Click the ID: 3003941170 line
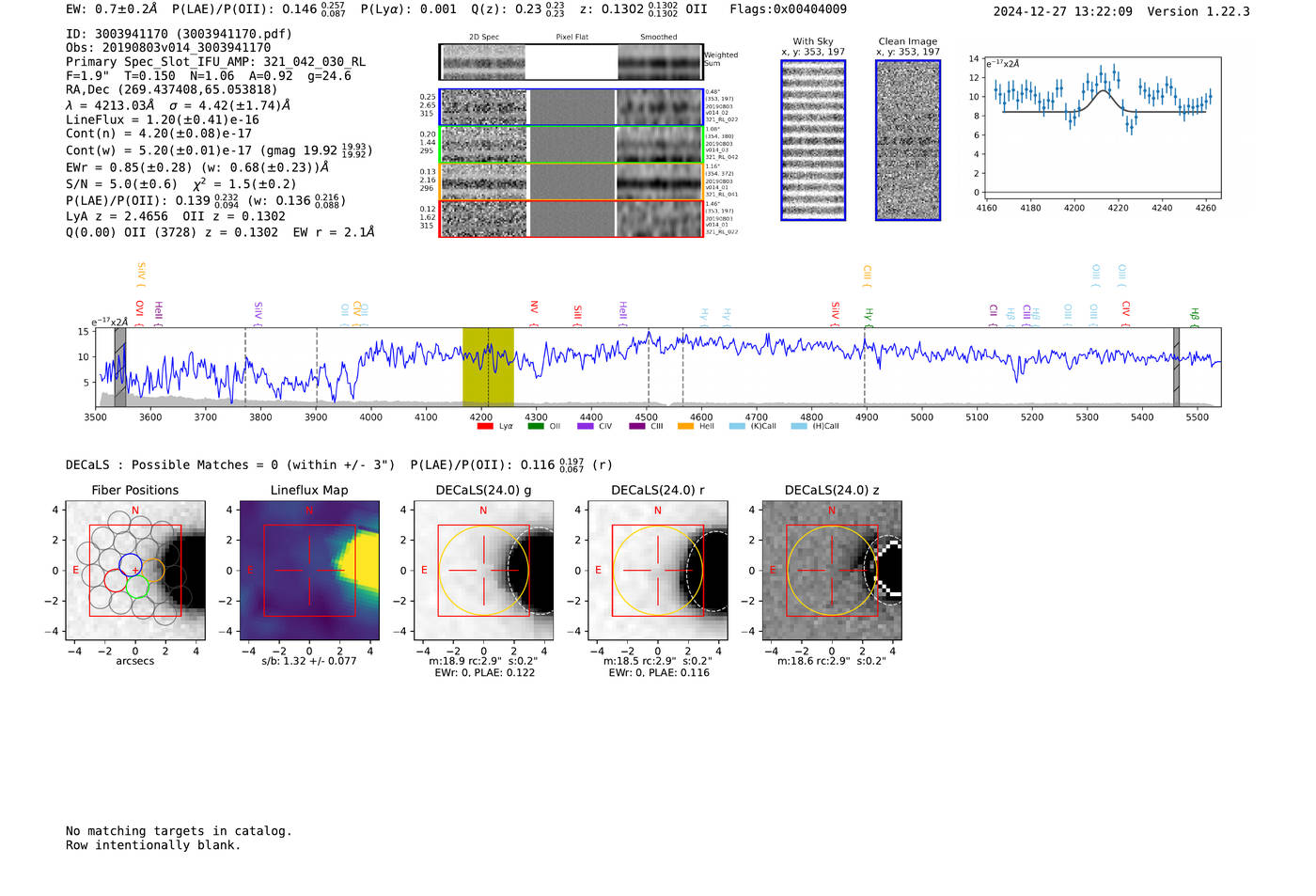 (x=179, y=34)
